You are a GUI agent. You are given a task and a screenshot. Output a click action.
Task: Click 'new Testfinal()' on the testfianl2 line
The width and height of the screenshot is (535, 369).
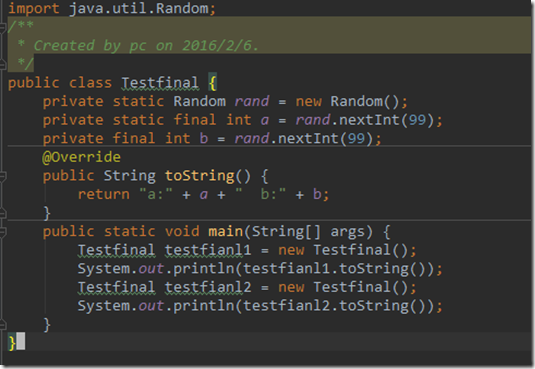(x=343, y=287)
